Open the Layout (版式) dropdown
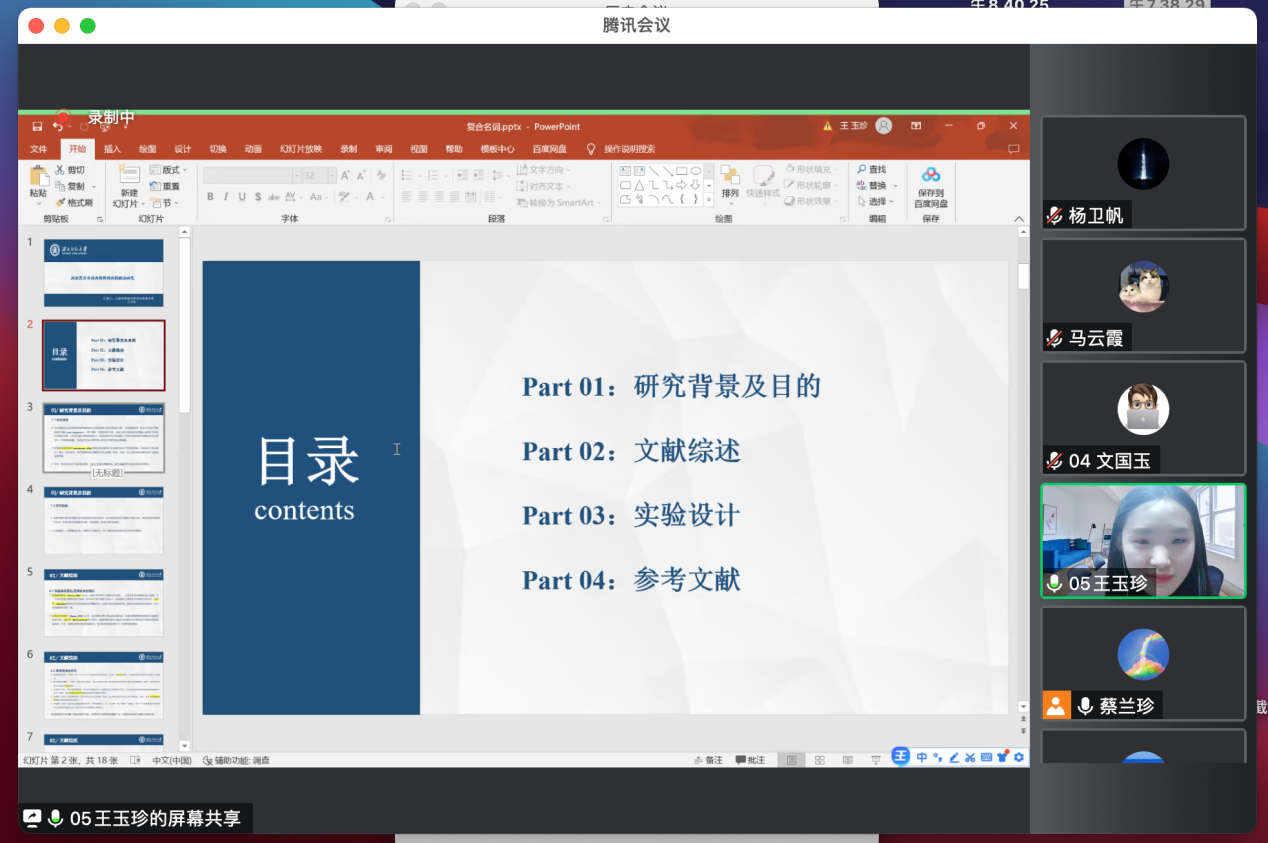1268x843 pixels. click(x=168, y=170)
